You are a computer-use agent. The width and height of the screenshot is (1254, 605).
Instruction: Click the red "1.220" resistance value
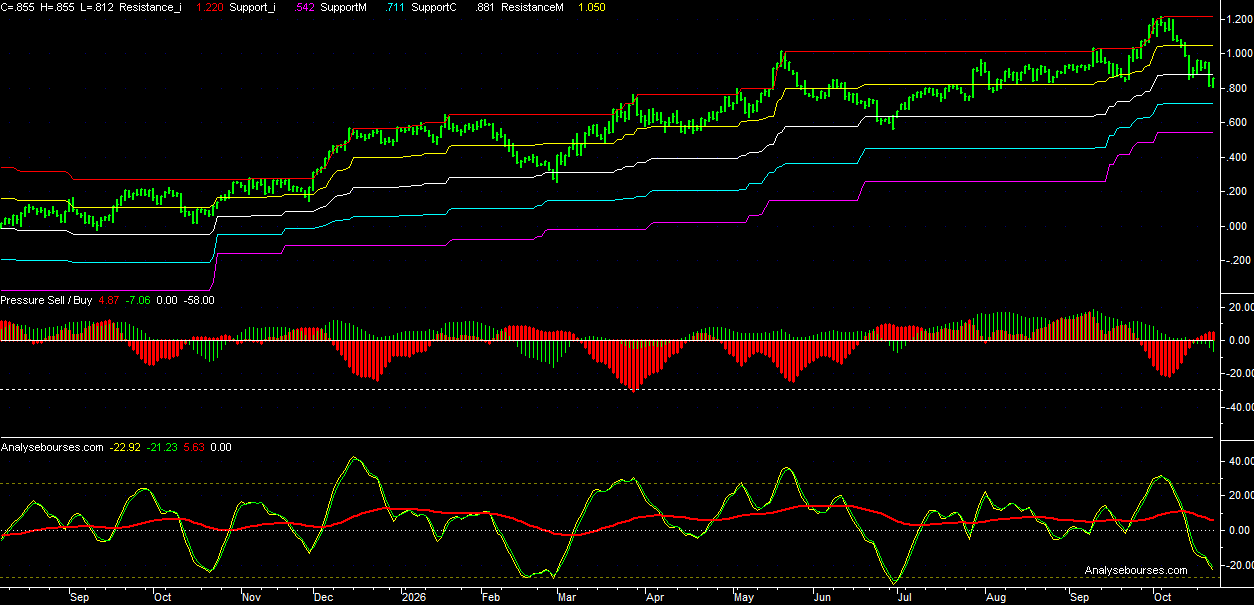pos(209,7)
